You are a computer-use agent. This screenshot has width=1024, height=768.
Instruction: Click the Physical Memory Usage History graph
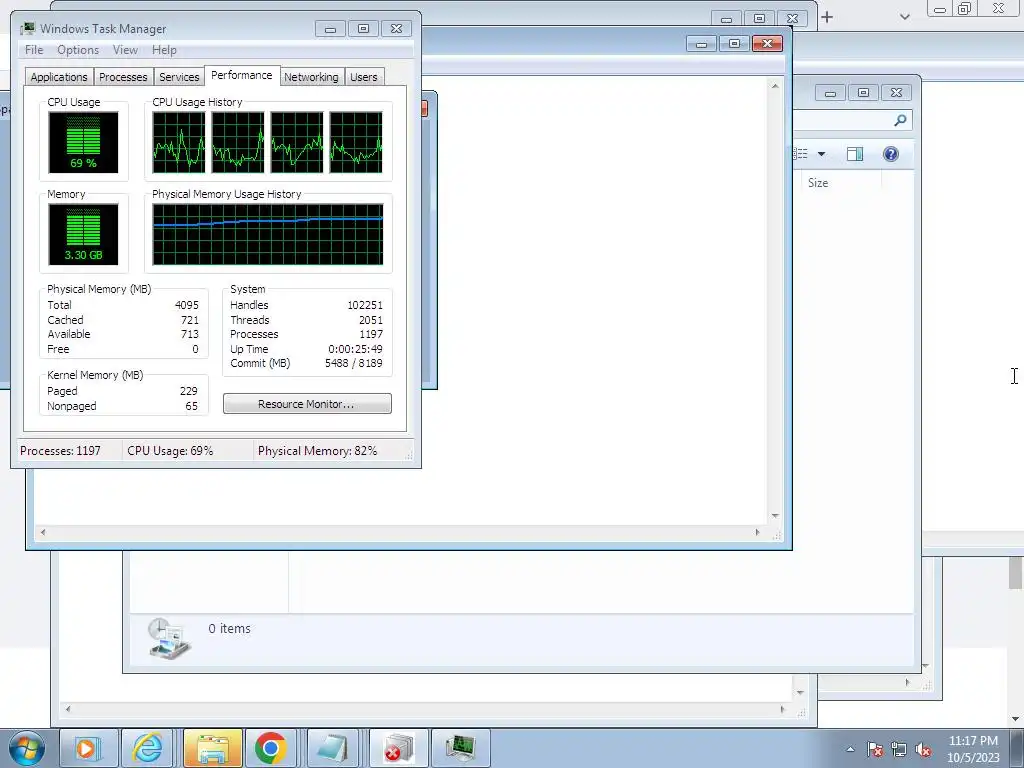point(268,234)
